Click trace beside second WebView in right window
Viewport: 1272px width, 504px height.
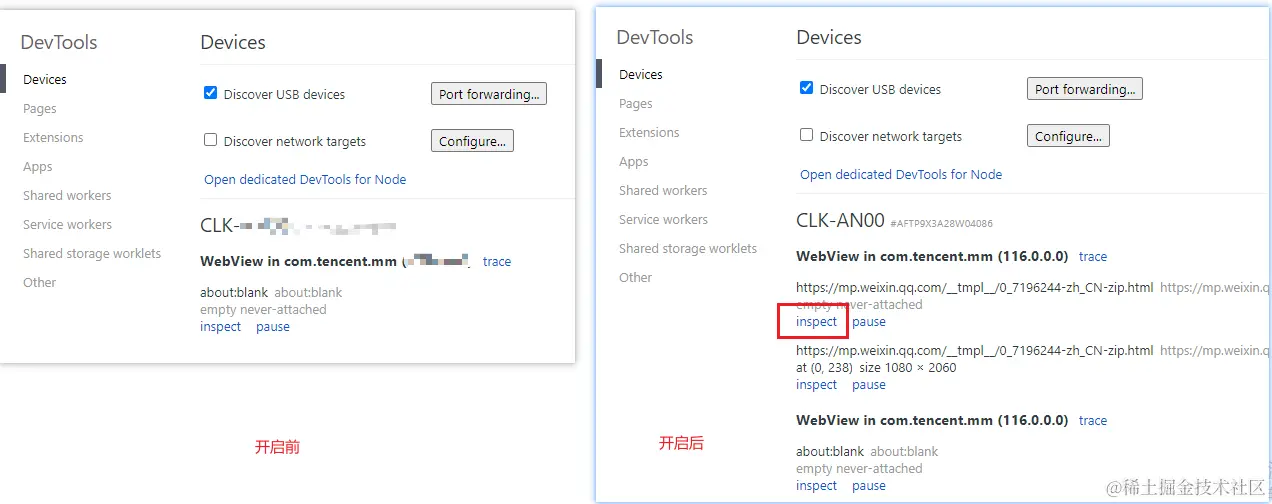1093,420
